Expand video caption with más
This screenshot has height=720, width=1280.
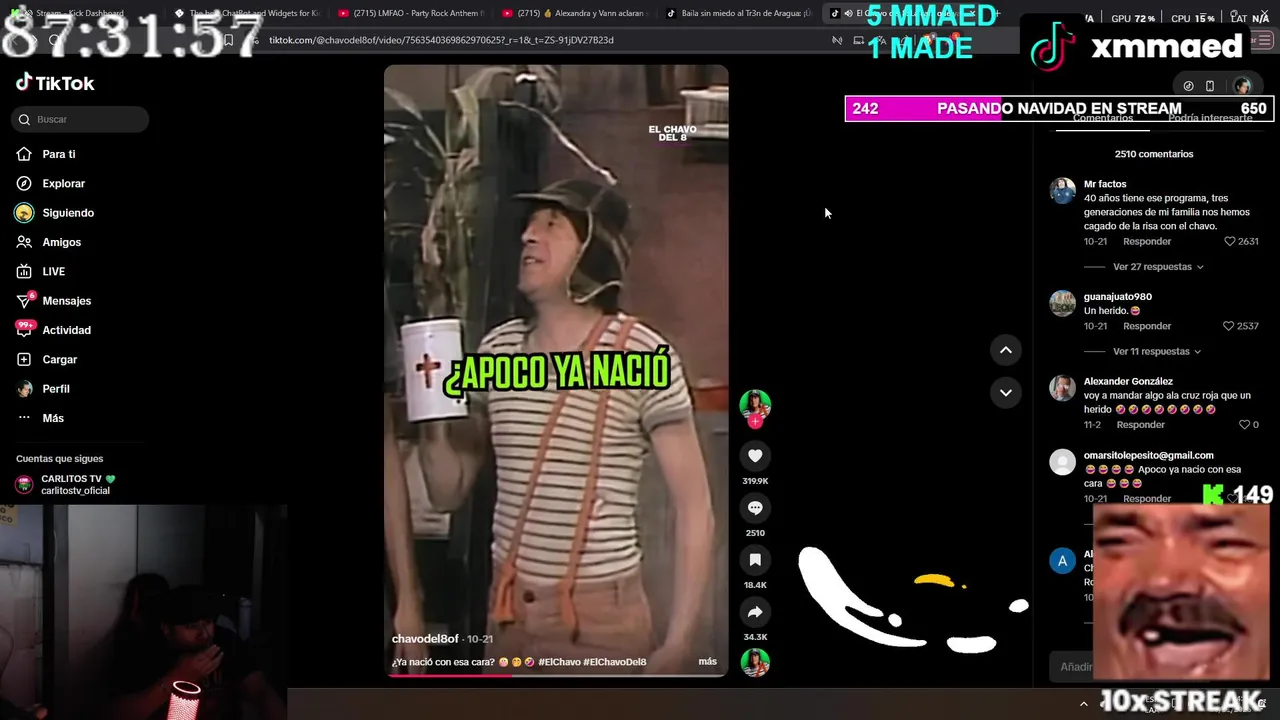[708, 662]
